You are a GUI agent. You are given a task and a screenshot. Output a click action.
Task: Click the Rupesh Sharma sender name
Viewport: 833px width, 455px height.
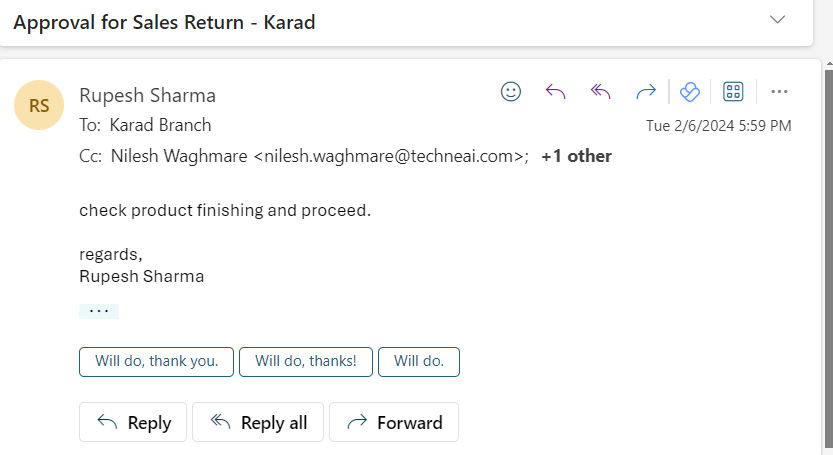(147, 95)
